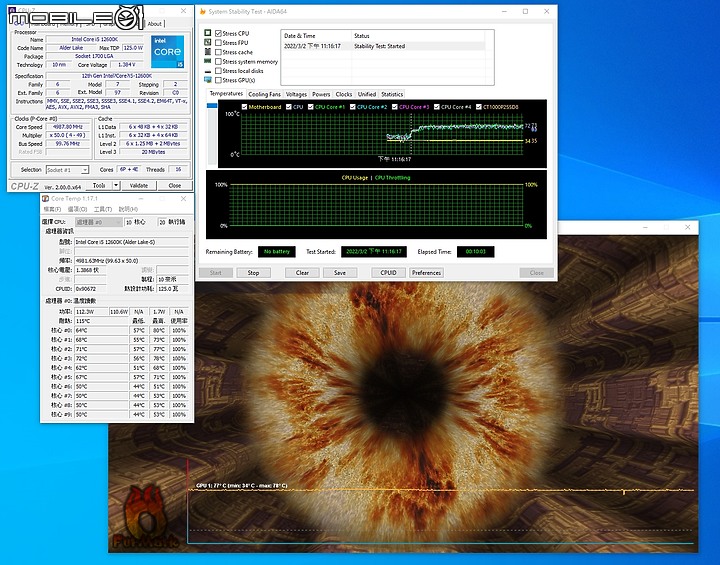This screenshot has width=720, height=565.
Task: Select the Stability Test: Started log row
Action: [383, 46]
